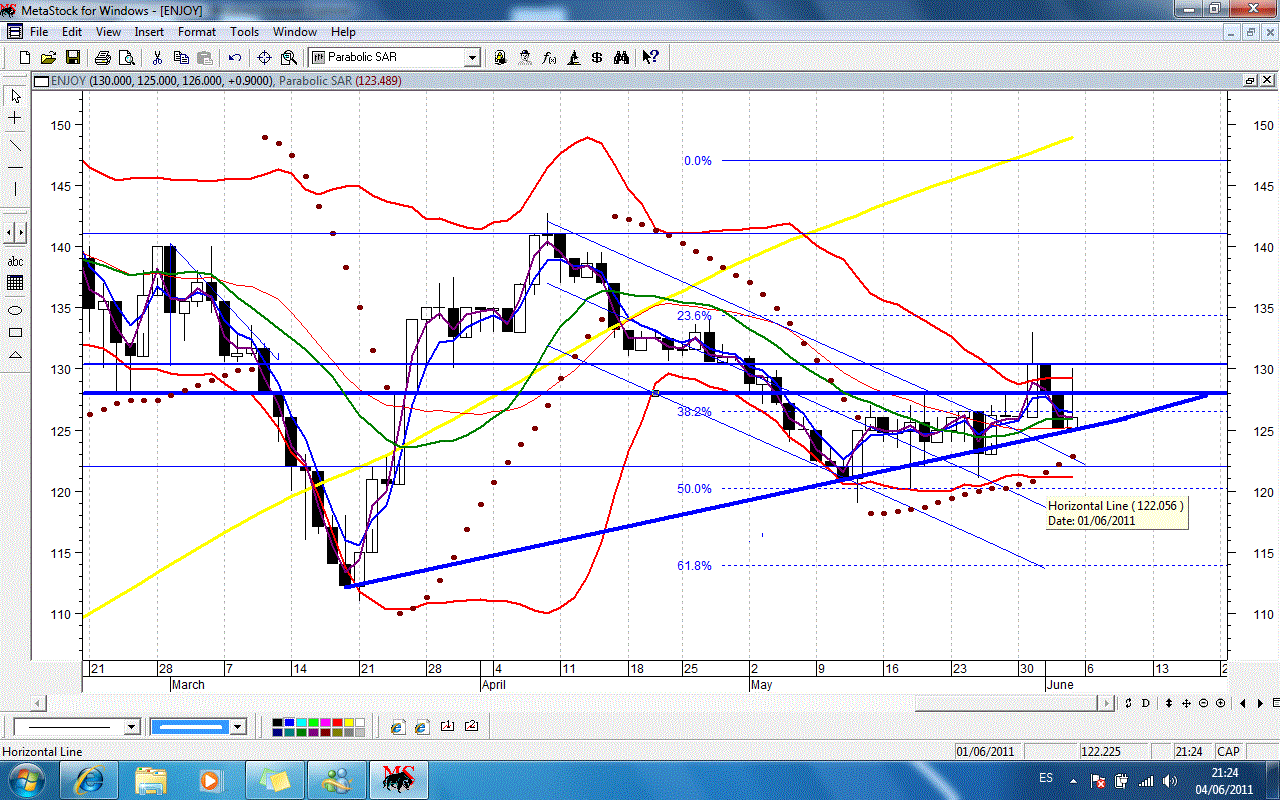The height and width of the screenshot is (800, 1280).
Task: Copy with the copy toolbar icon
Action: coord(181,58)
